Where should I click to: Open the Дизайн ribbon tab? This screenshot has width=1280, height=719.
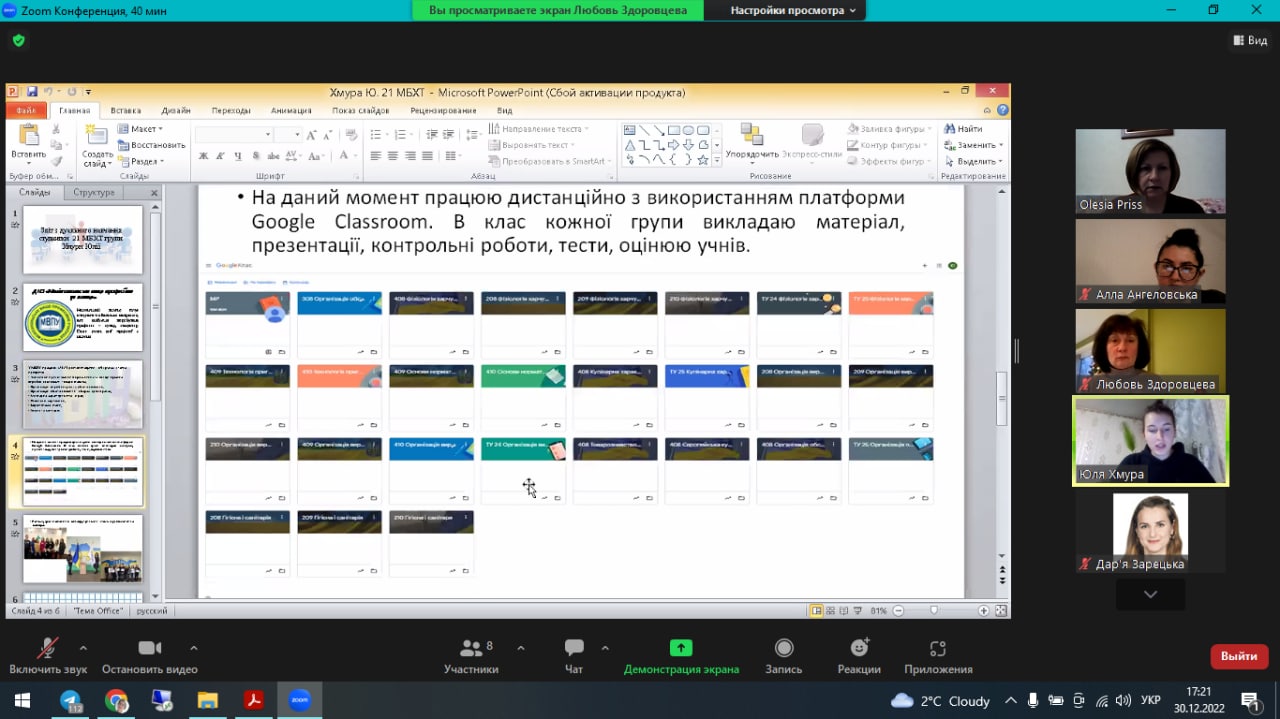(x=176, y=111)
